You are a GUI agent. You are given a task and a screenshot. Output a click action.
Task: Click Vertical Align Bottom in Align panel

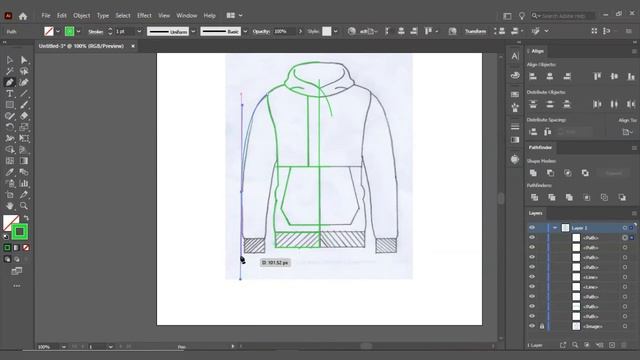click(x=631, y=76)
